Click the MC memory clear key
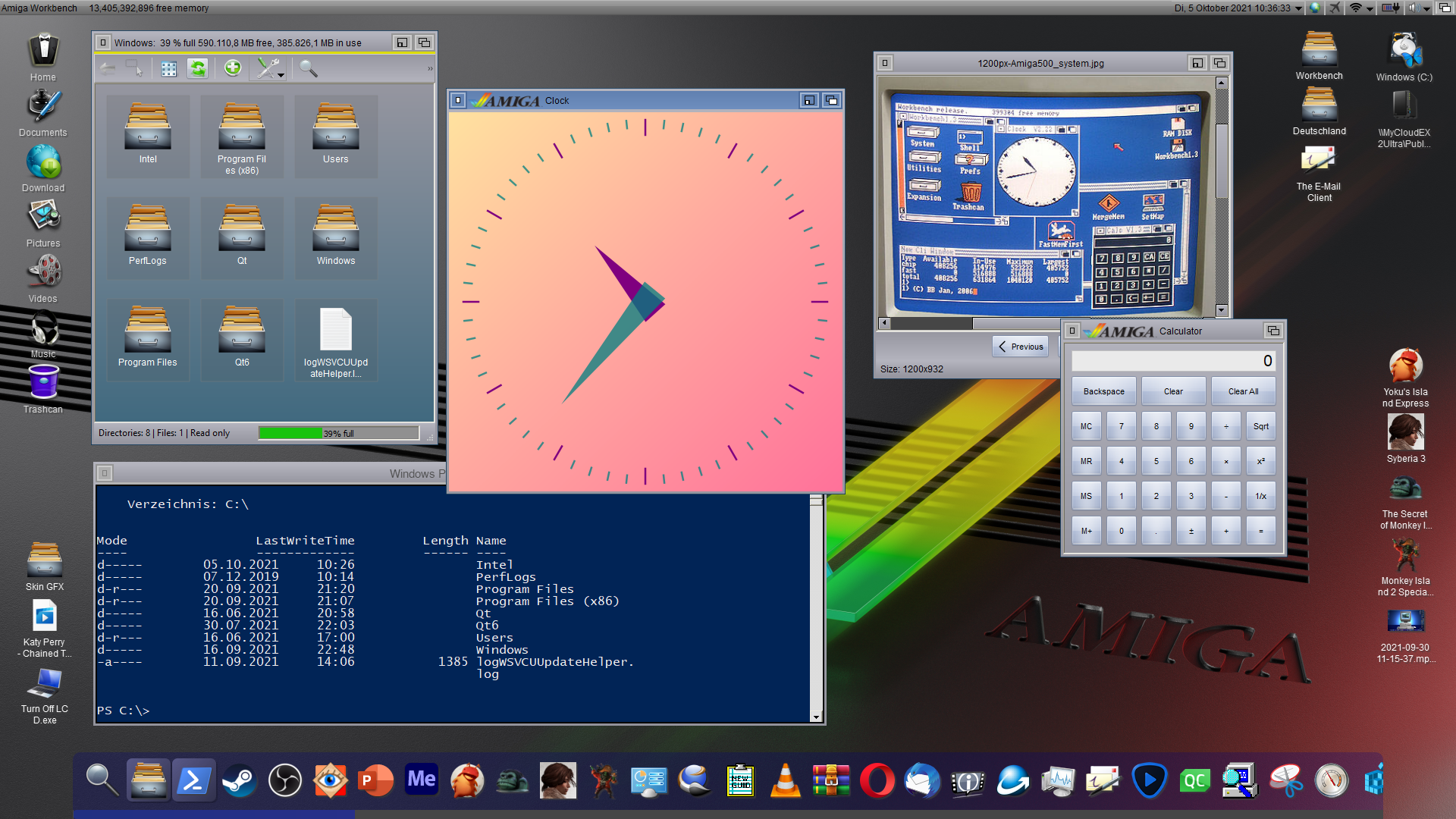Screen dimensions: 1456x819 tap(1086, 426)
